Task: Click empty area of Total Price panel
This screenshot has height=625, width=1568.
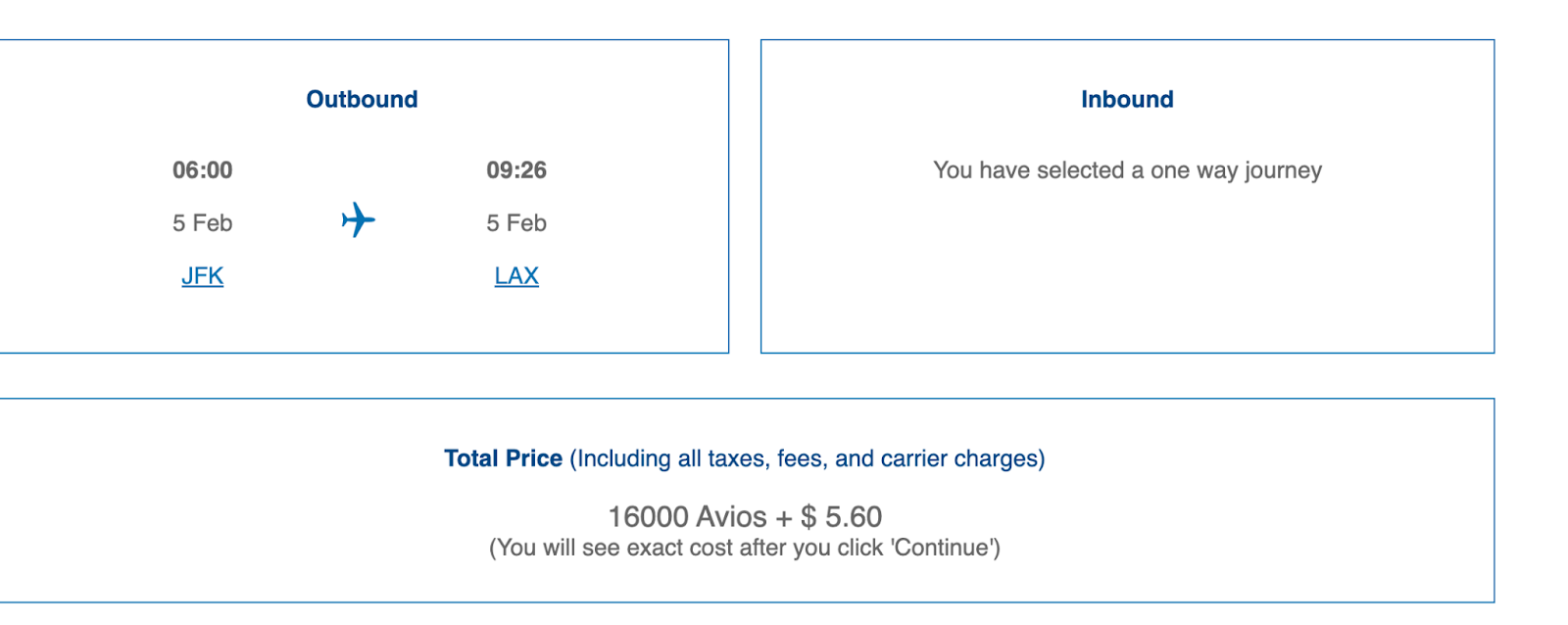Action: 245,509
